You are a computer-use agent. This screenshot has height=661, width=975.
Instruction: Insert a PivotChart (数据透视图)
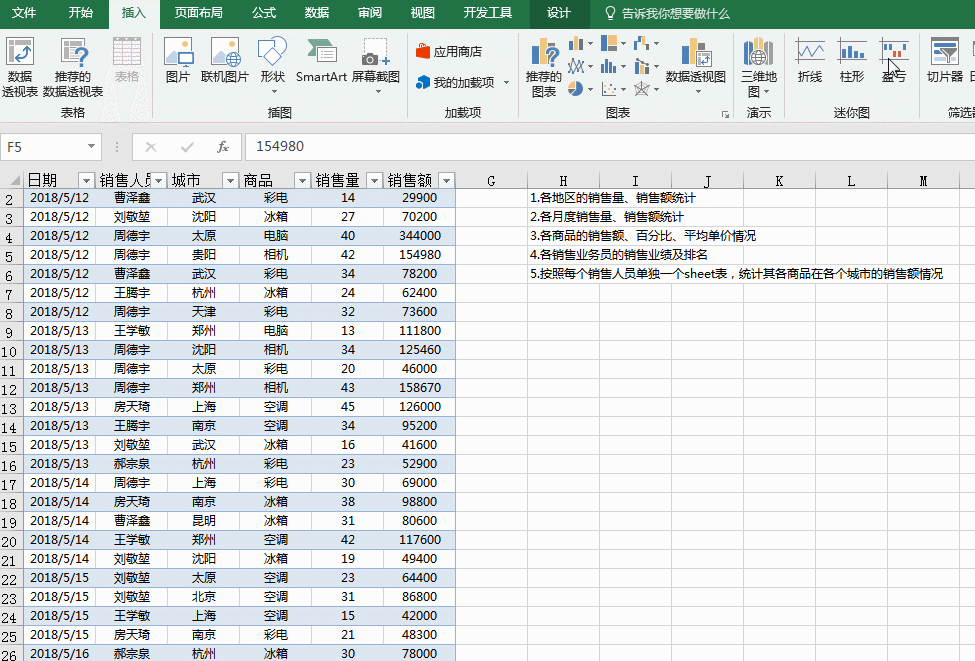tap(696, 65)
